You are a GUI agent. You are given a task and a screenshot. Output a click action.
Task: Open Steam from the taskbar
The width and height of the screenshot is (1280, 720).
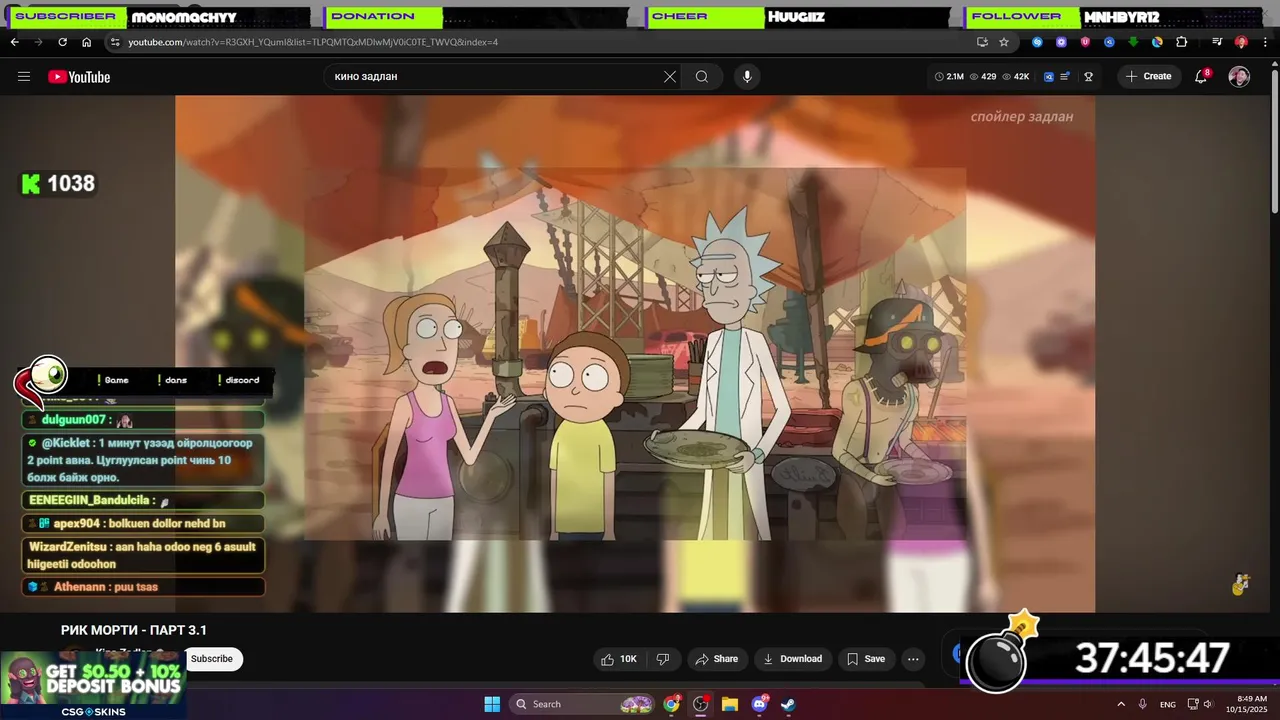[x=788, y=704]
